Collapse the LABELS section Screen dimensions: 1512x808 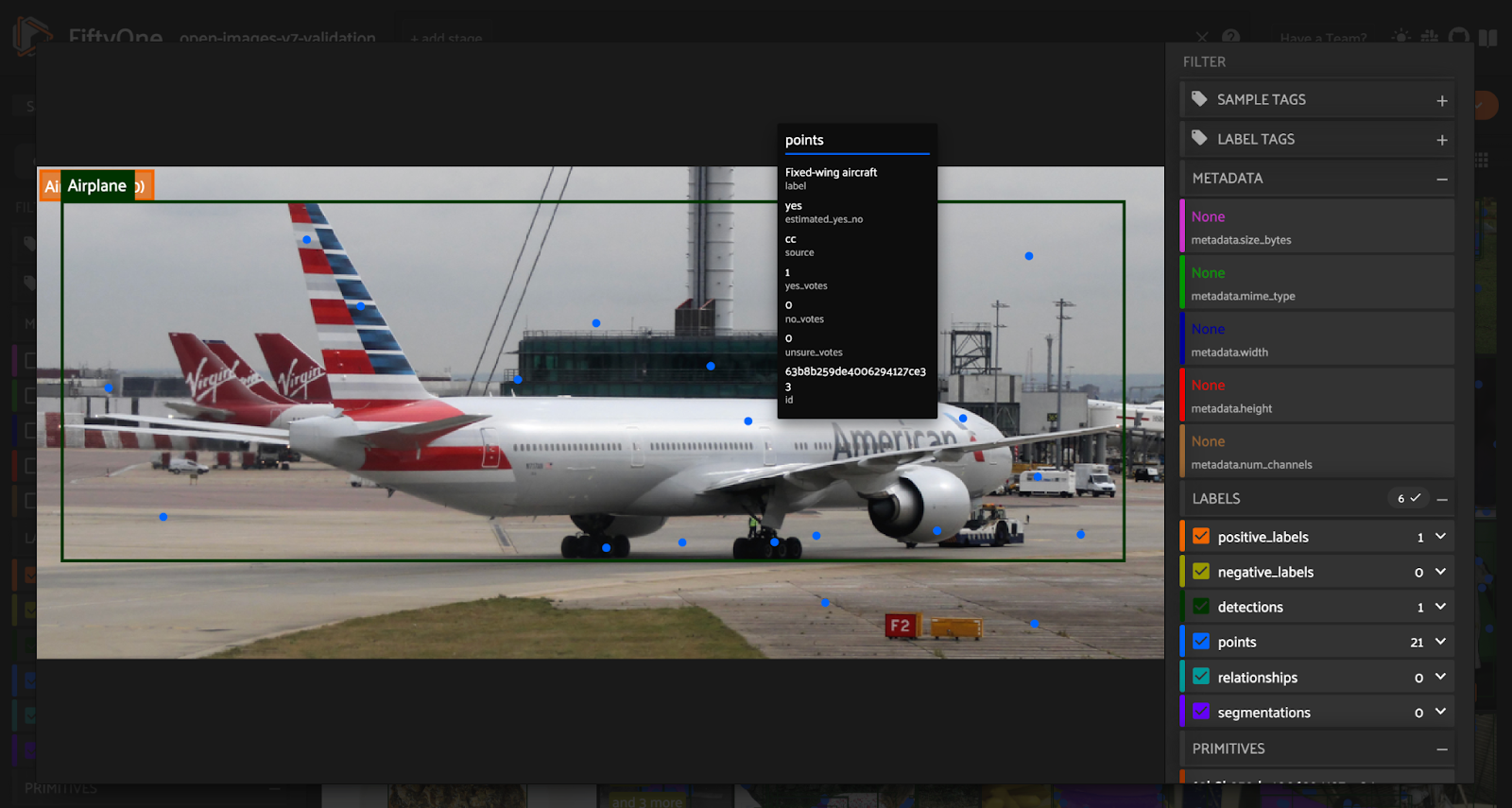pos(1442,499)
